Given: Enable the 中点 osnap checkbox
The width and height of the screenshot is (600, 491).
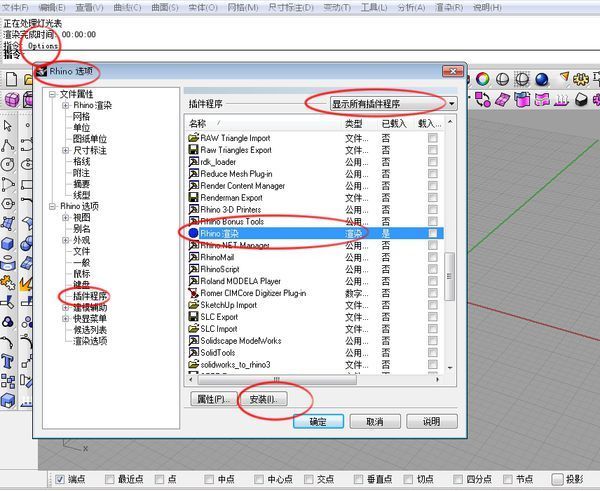Looking at the screenshot, I should (209, 479).
